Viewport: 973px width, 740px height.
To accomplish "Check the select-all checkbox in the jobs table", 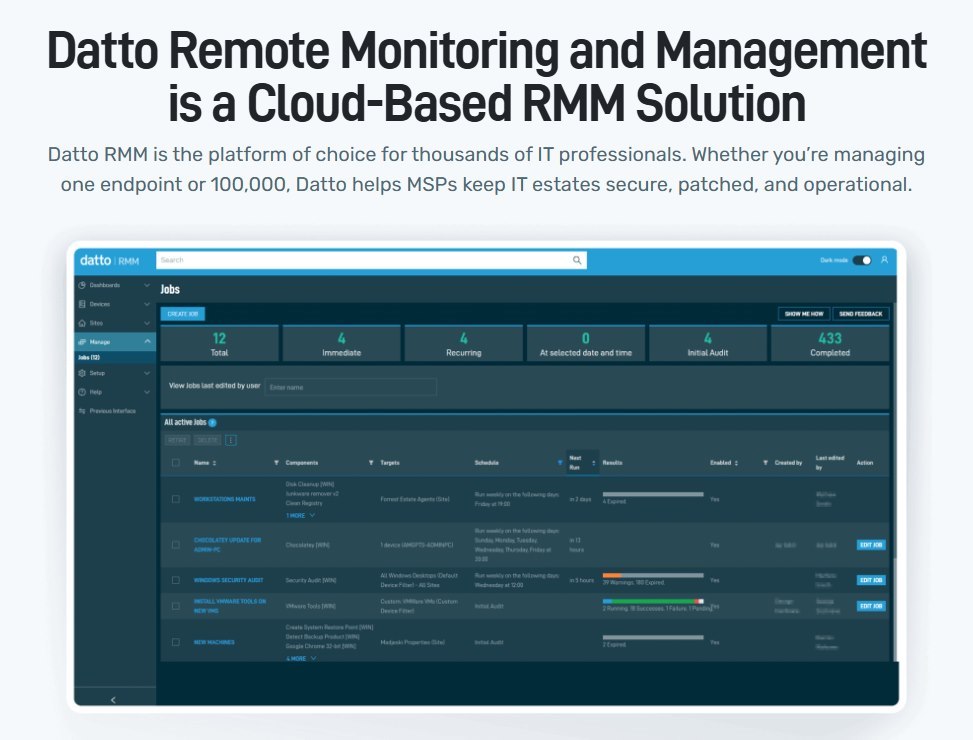I will tap(176, 462).
